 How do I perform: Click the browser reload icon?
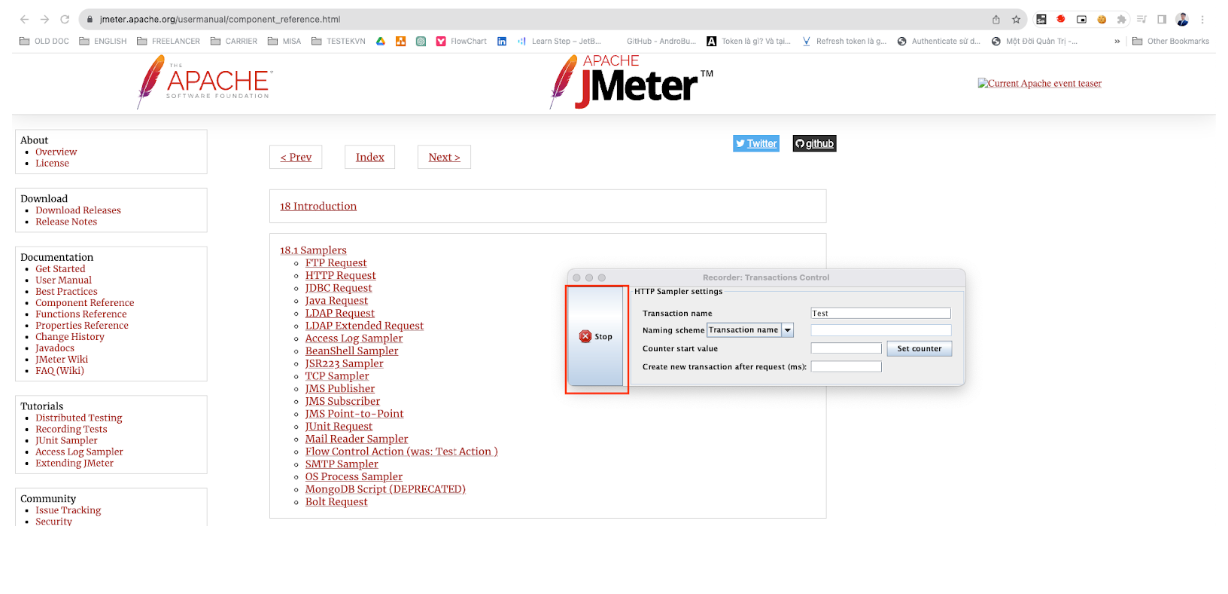(x=65, y=19)
